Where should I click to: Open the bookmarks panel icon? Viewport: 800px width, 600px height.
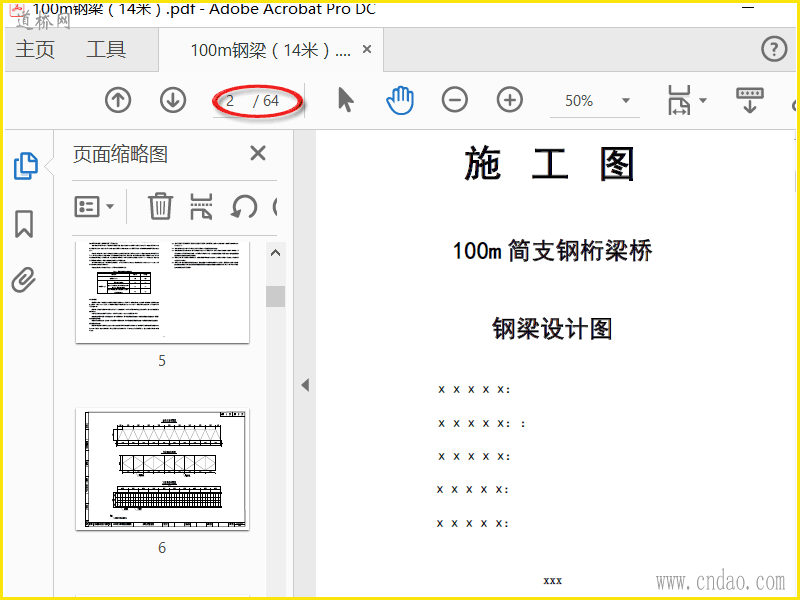(24, 223)
